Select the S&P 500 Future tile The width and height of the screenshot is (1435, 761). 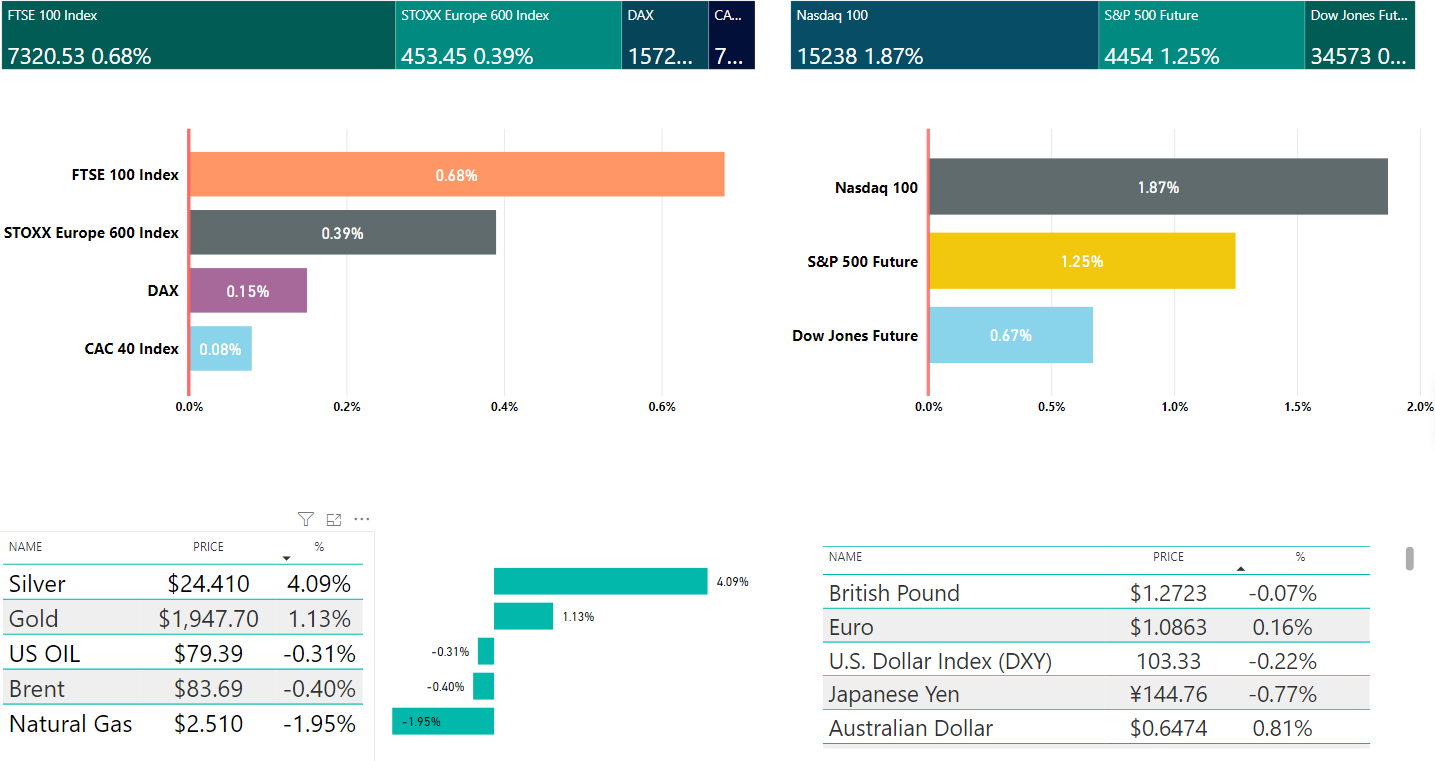click(x=1201, y=35)
